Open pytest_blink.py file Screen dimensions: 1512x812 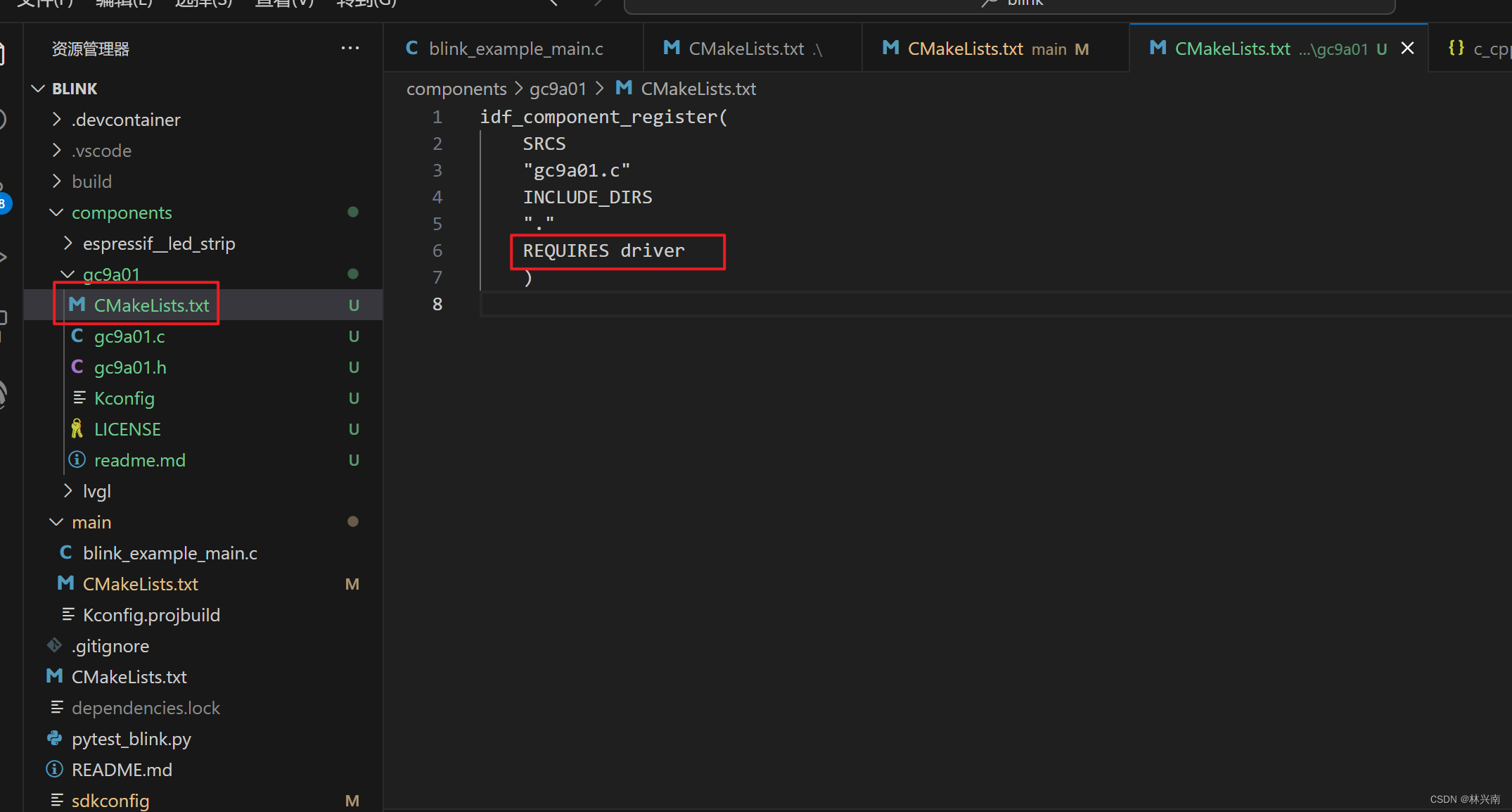[x=203, y=739]
